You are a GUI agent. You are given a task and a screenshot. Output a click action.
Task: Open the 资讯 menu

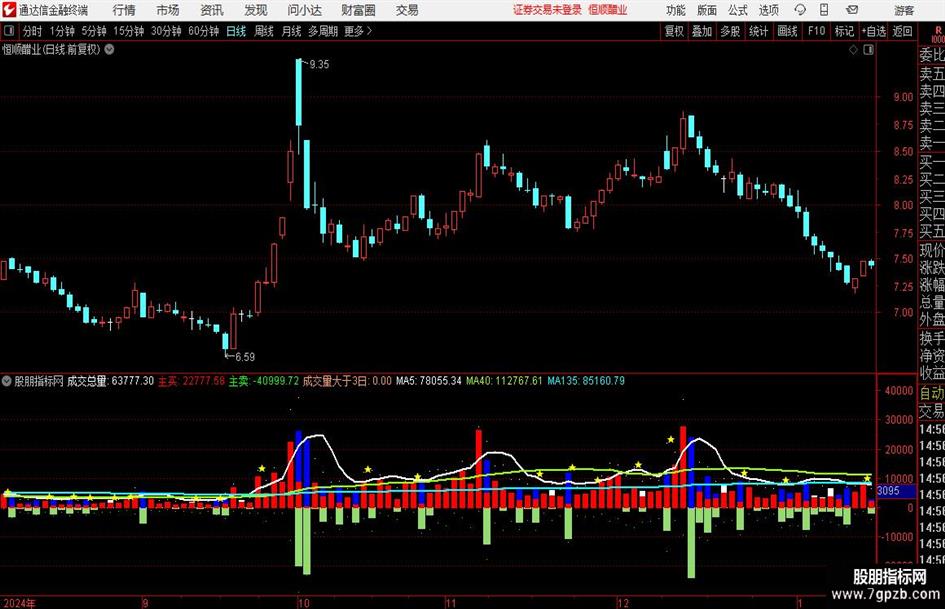pyautogui.click(x=212, y=10)
